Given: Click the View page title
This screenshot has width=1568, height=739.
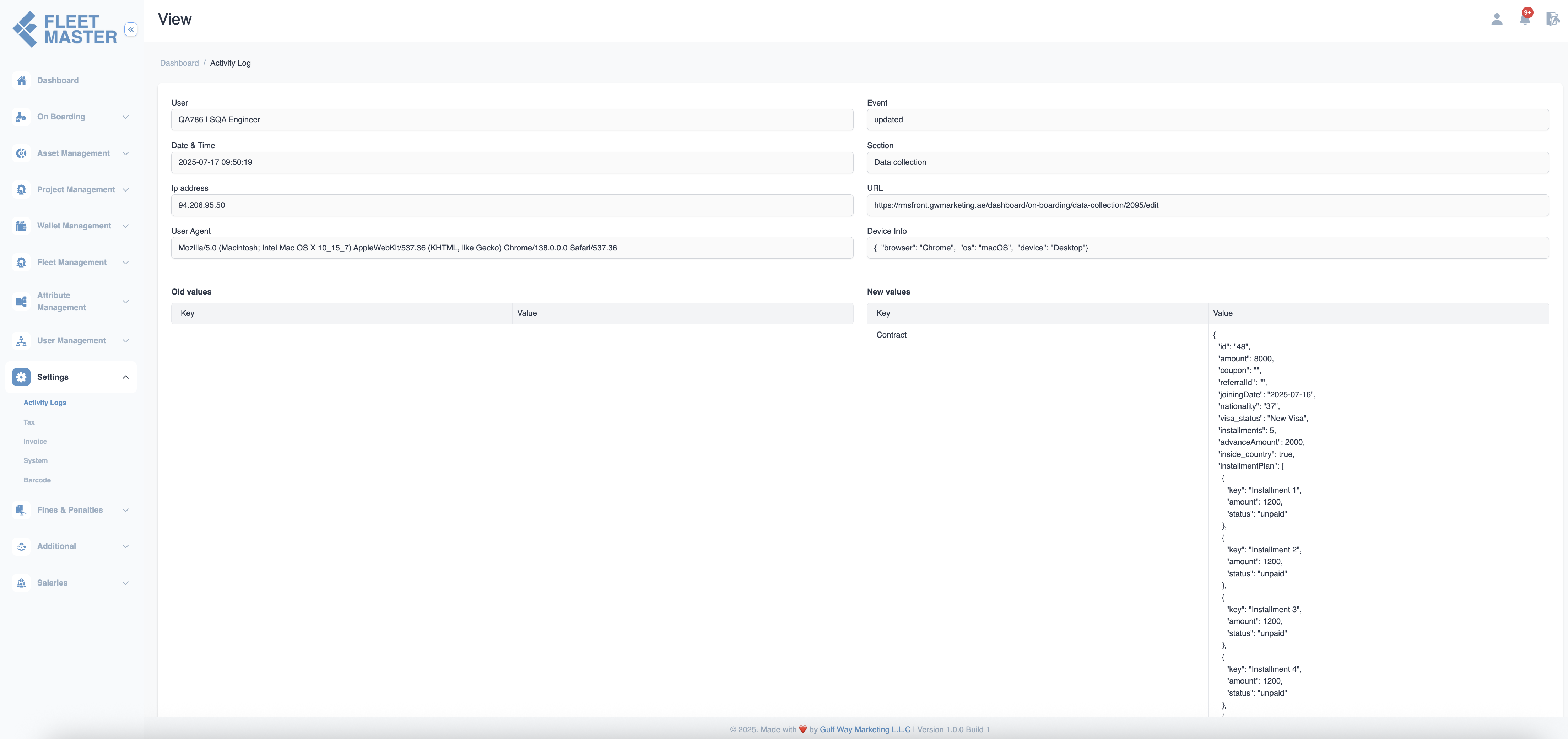Looking at the screenshot, I should coord(175,20).
